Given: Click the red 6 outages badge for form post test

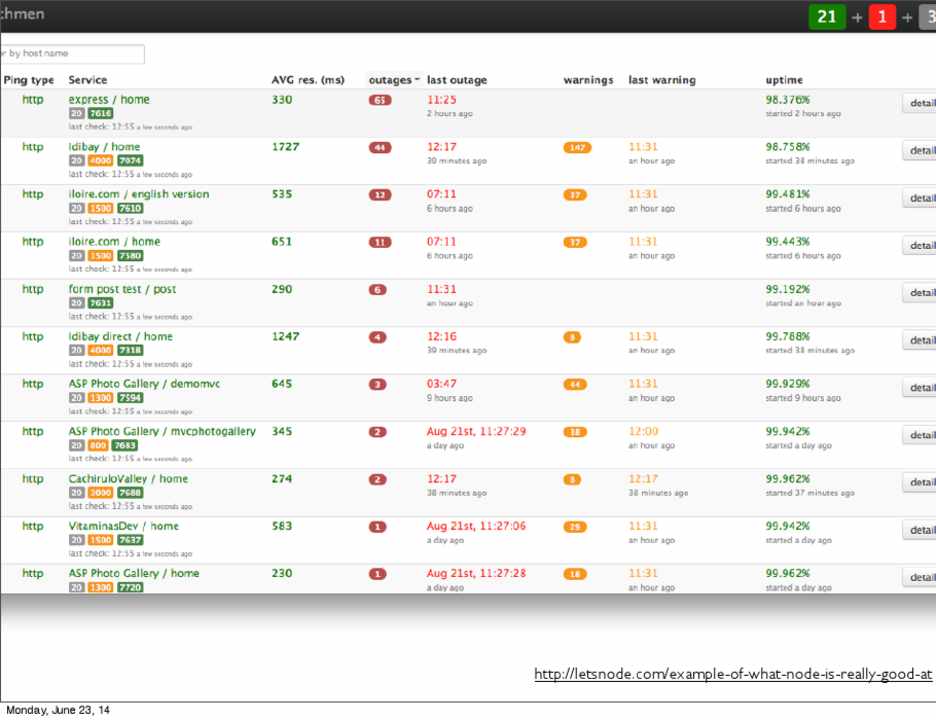Looking at the screenshot, I should [378, 290].
